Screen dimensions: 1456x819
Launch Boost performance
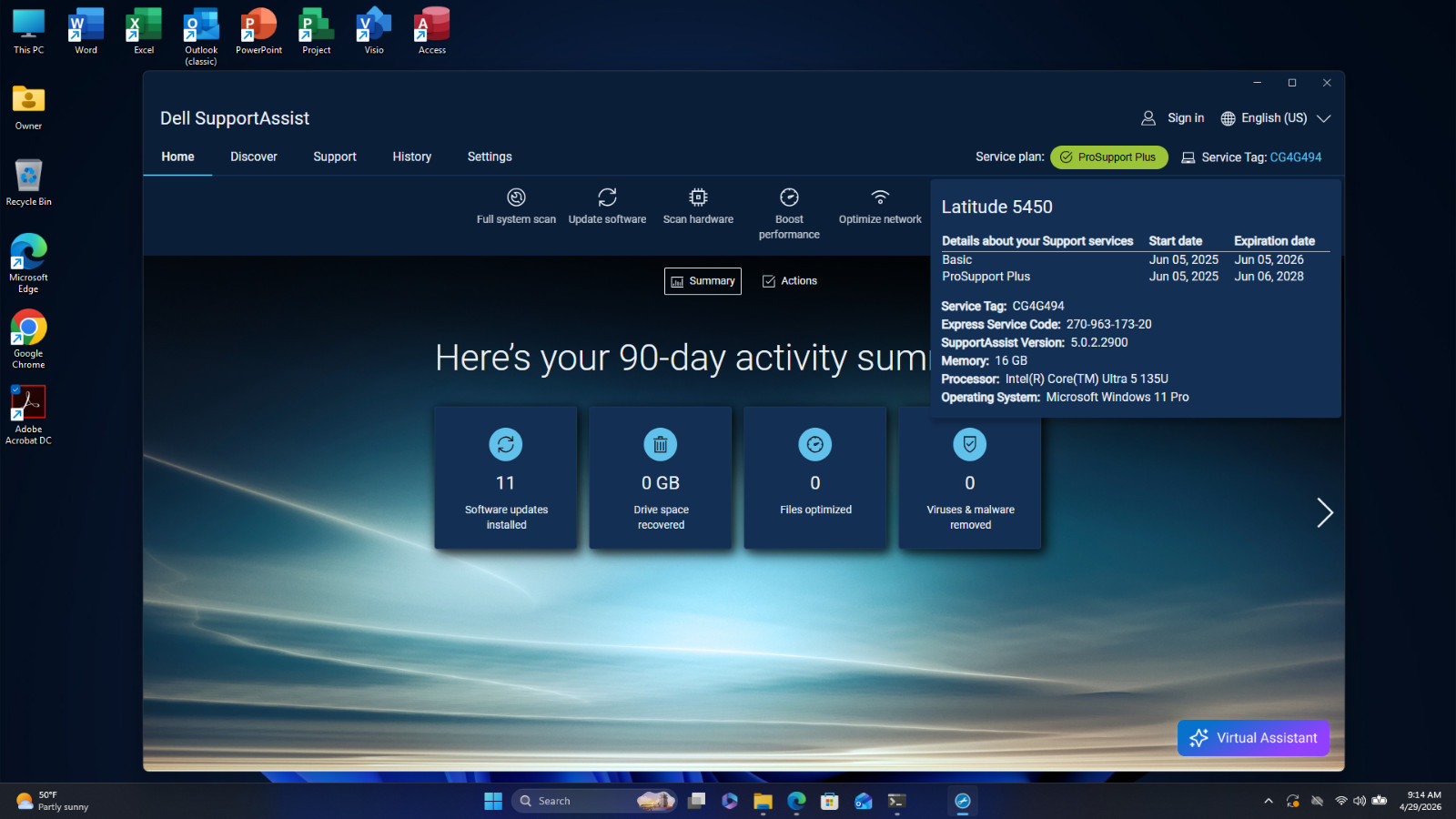(x=789, y=214)
